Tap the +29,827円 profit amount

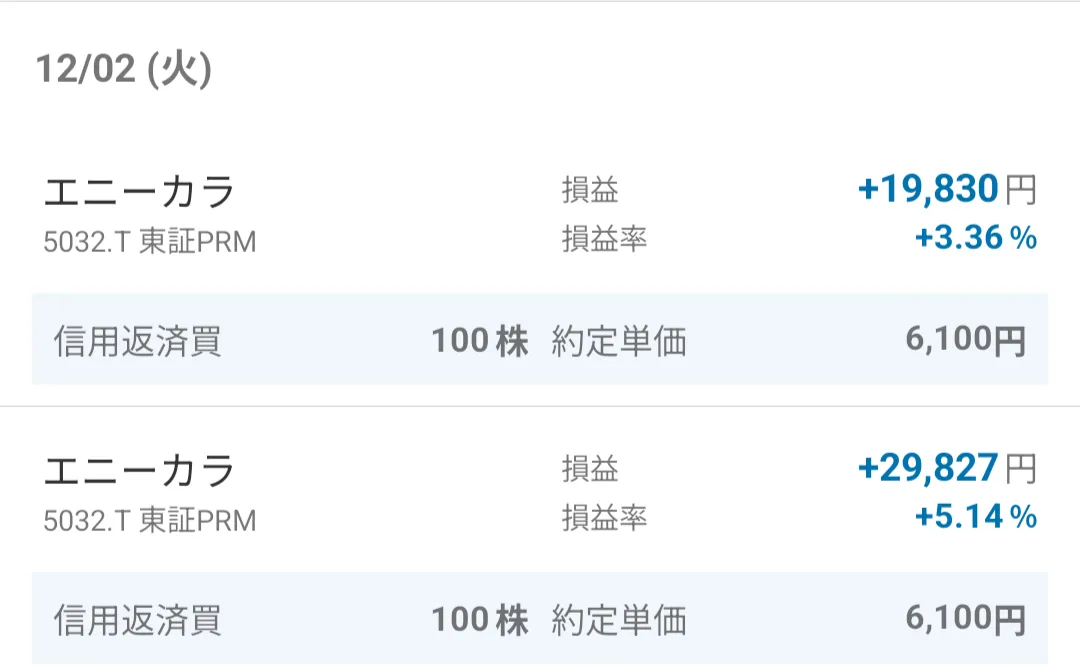point(946,468)
